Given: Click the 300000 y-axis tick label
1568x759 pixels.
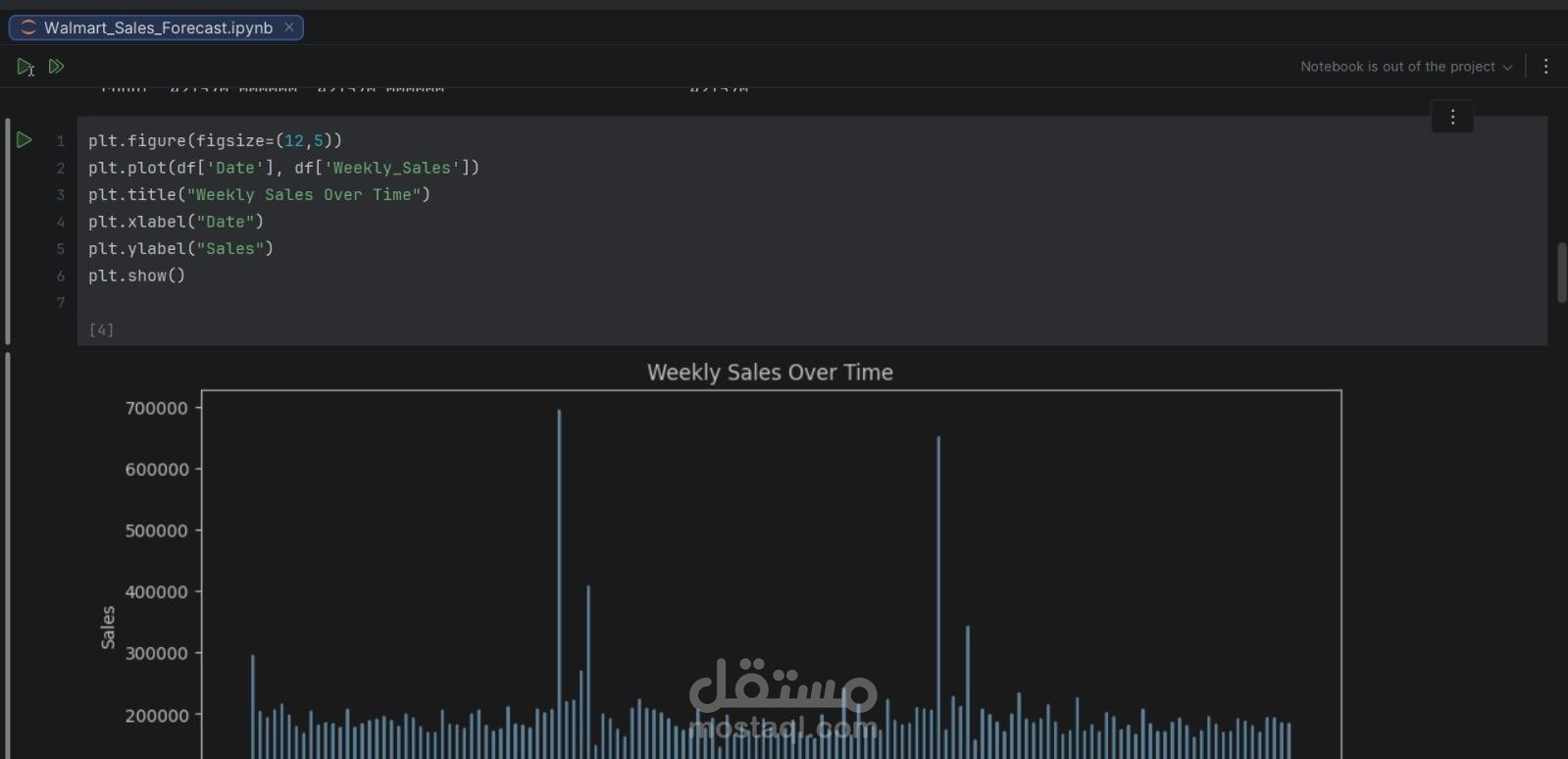Looking at the screenshot, I should 157,654.
